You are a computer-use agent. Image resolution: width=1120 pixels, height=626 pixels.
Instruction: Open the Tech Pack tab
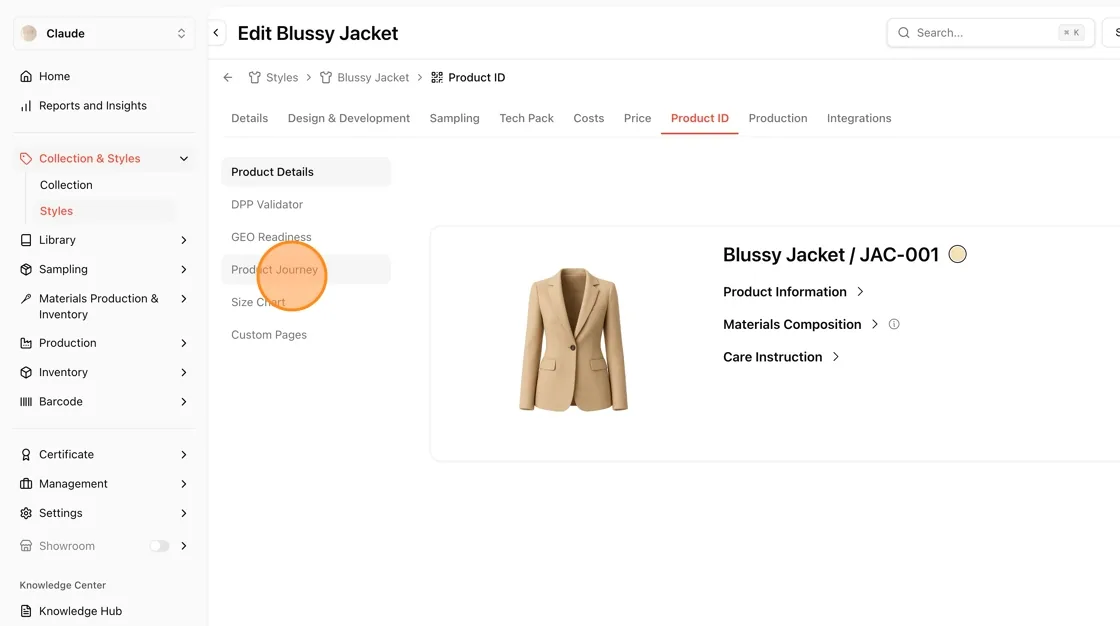tap(526, 118)
